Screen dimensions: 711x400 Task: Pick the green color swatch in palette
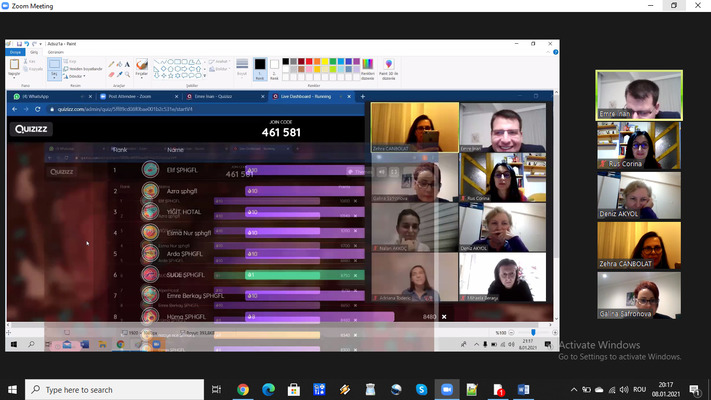click(333, 61)
